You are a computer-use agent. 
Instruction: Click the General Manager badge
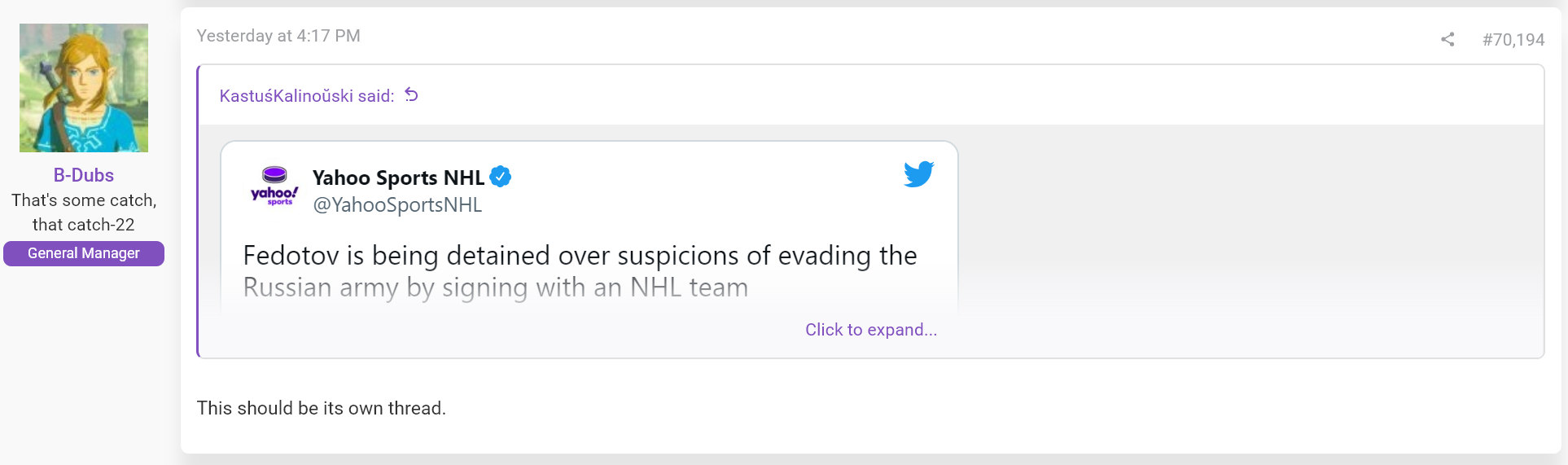tap(84, 253)
